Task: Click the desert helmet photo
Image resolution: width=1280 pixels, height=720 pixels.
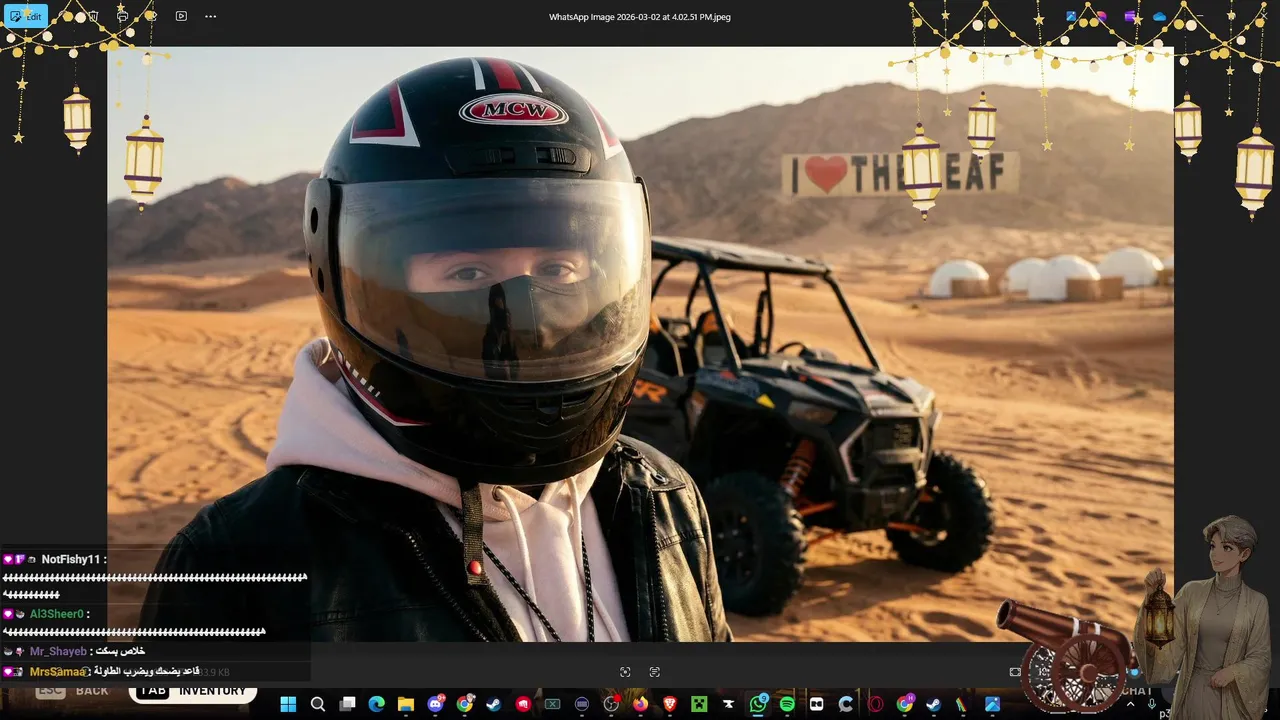Action: (640, 344)
